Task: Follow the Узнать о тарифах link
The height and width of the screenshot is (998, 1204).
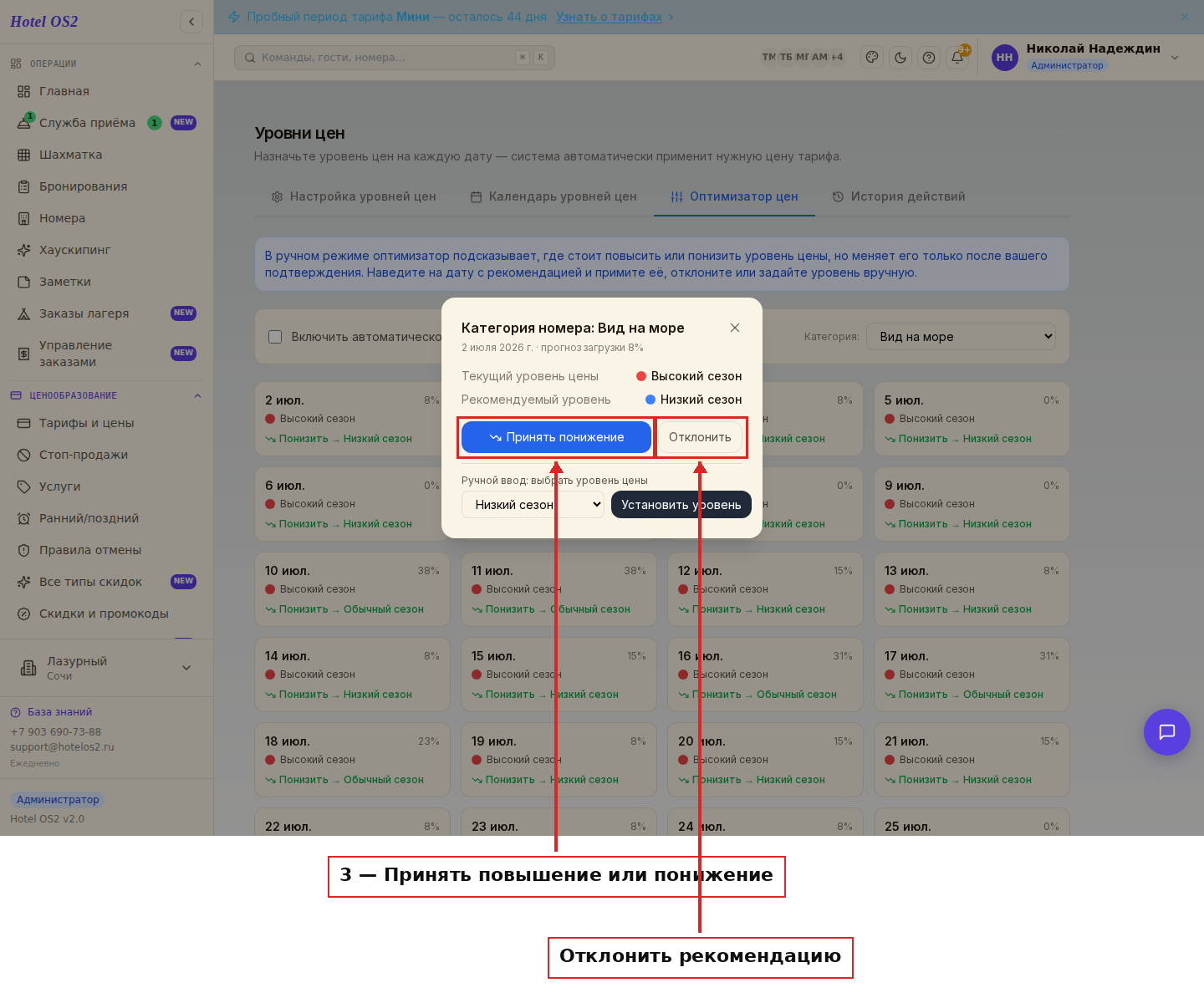Action: point(609,17)
